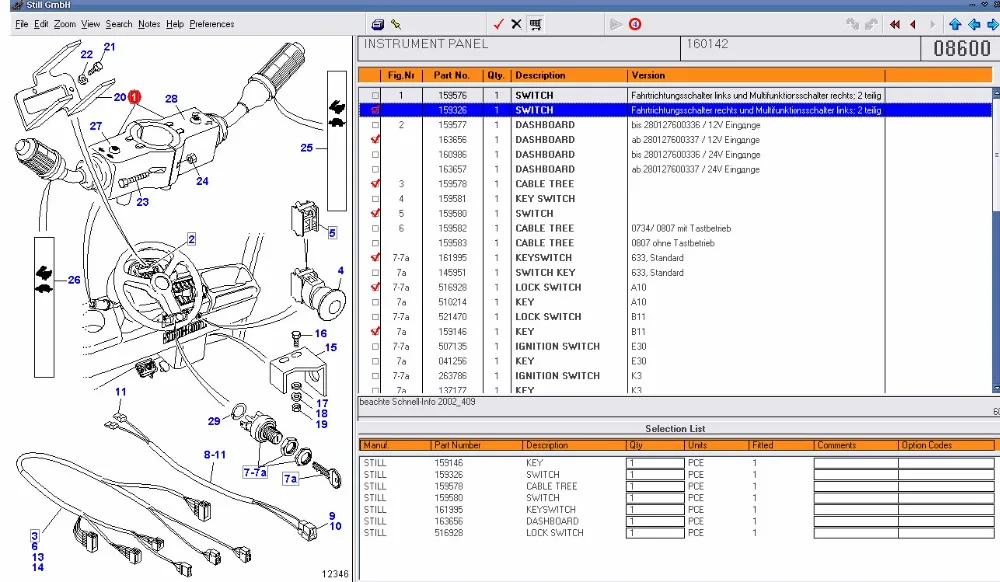Click Comments field for 159578 CABLE TREE

(856, 486)
